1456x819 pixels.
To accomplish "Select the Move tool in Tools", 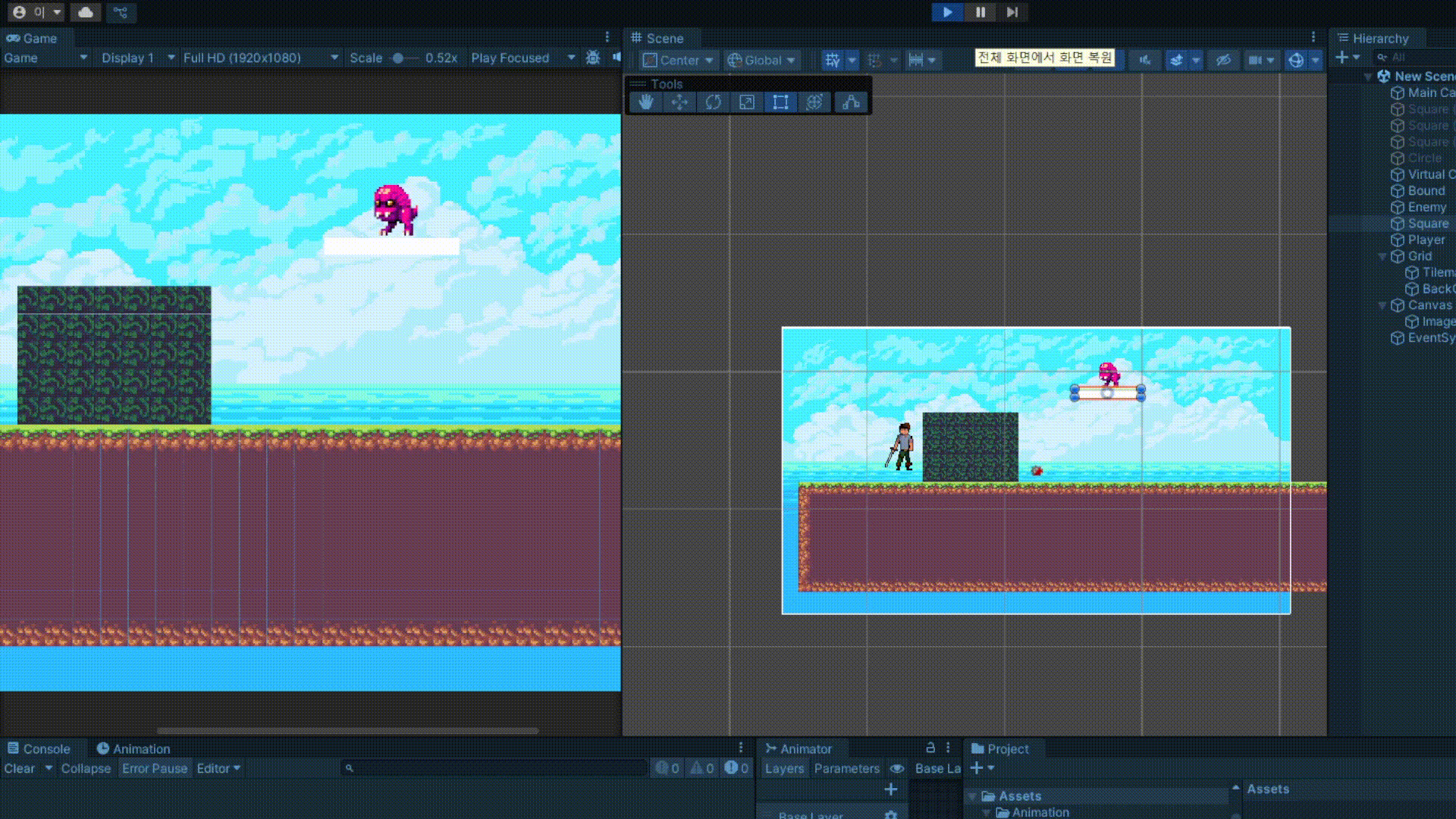I will [x=679, y=102].
